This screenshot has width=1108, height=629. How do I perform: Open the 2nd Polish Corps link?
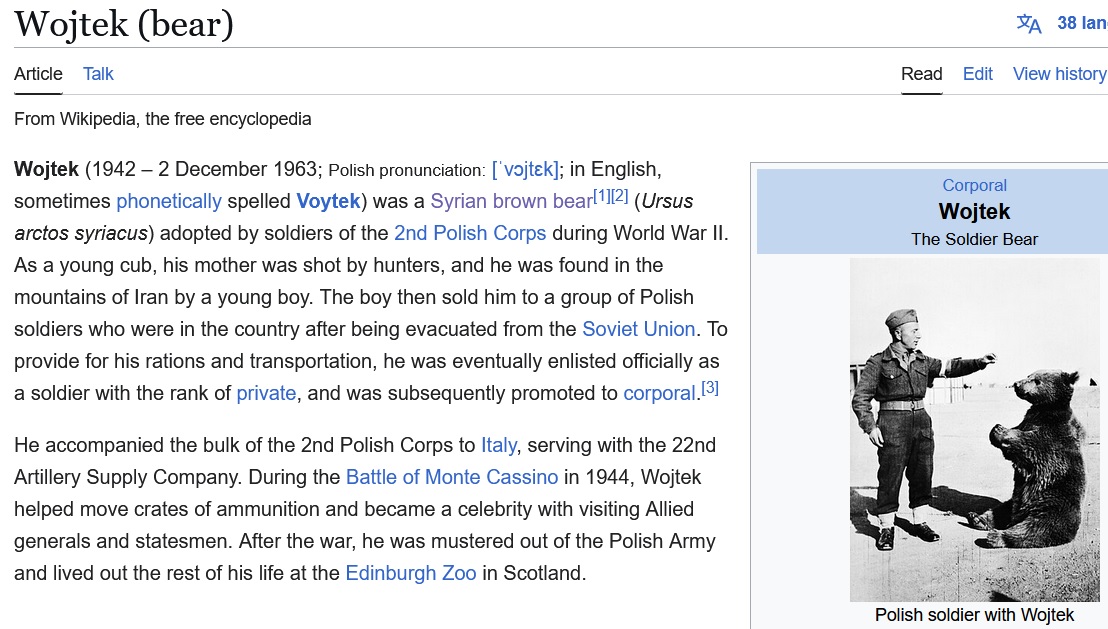click(470, 233)
